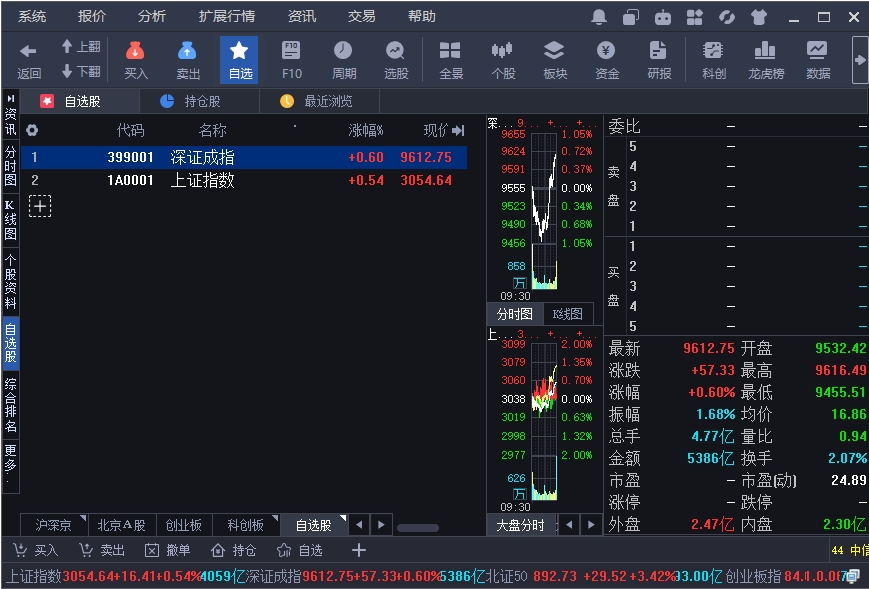Open the 龙虎榜 ranking icon
The height and width of the screenshot is (589, 869).
(765, 50)
